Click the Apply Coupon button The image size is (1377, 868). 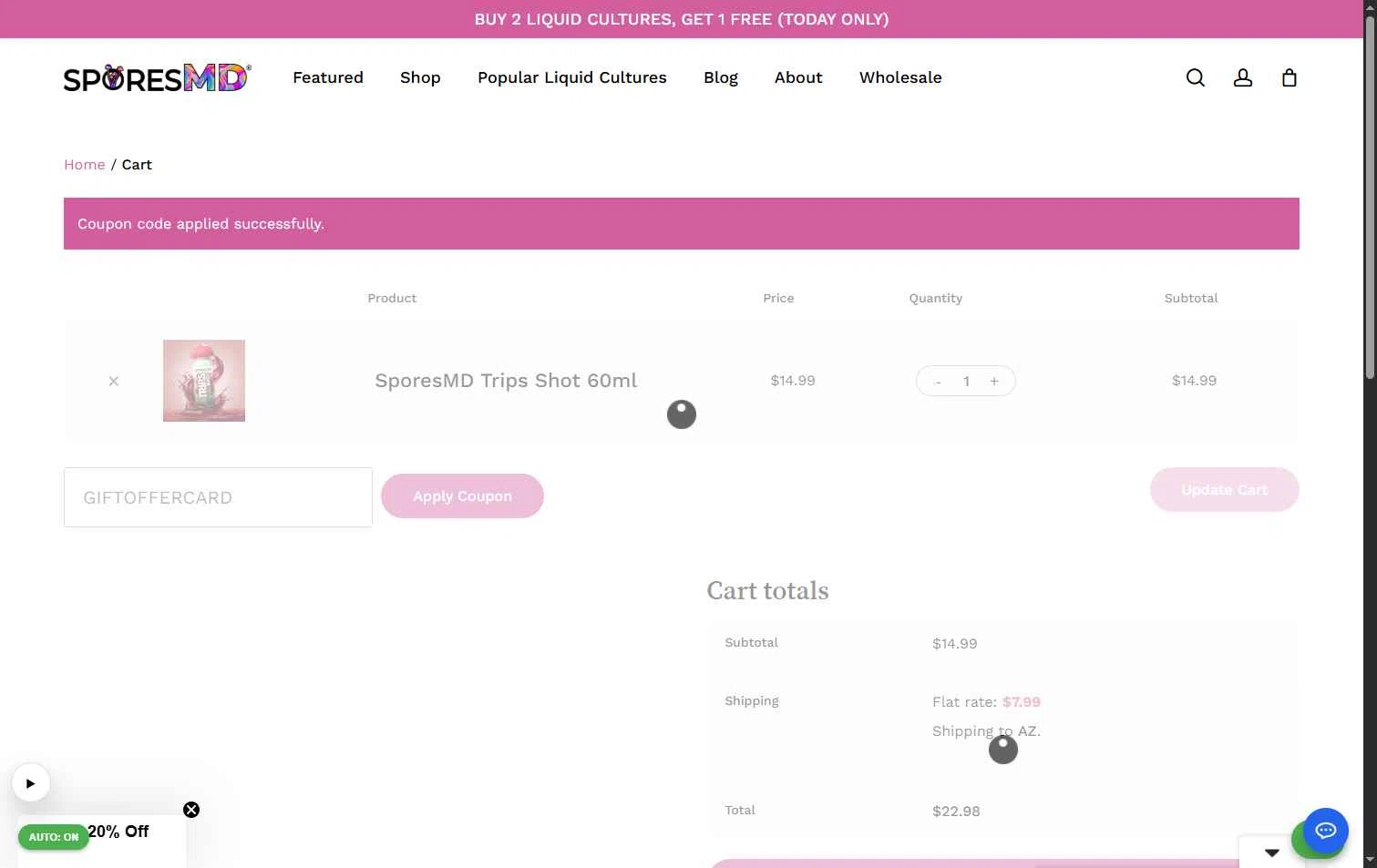[x=462, y=496]
